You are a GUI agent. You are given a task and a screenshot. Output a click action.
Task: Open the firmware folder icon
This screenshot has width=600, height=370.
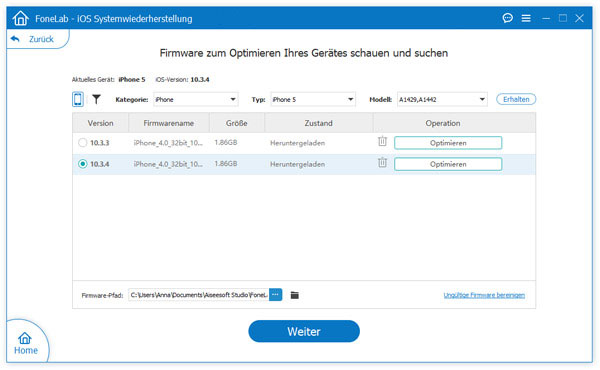pyautogui.click(x=294, y=295)
